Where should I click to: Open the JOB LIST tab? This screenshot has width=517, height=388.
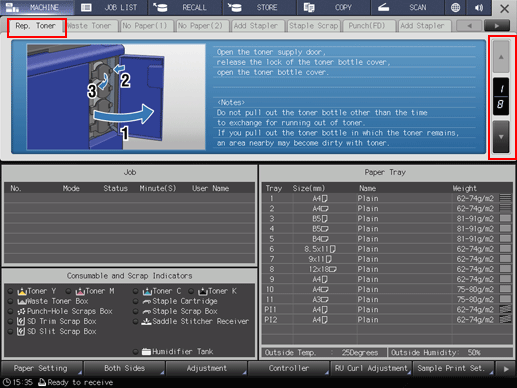[112, 7]
